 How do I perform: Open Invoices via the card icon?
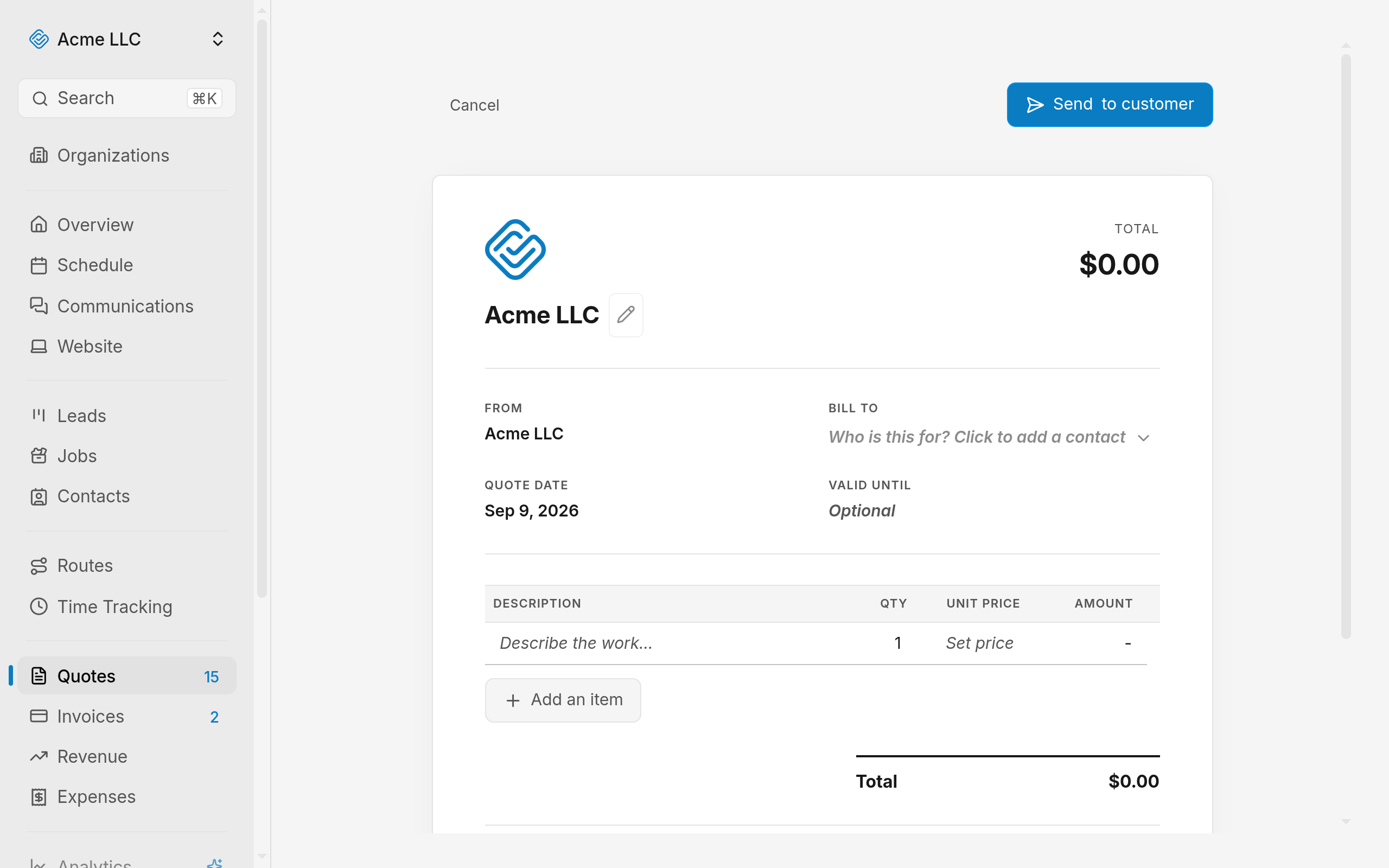pyautogui.click(x=39, y=716)
